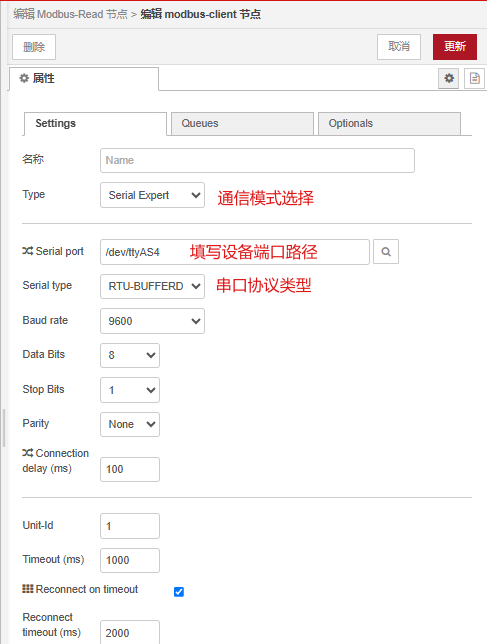Viewport: 487px width, 644px height.
Task: Click the 属性 gear icon
Action: pos(24,78)
